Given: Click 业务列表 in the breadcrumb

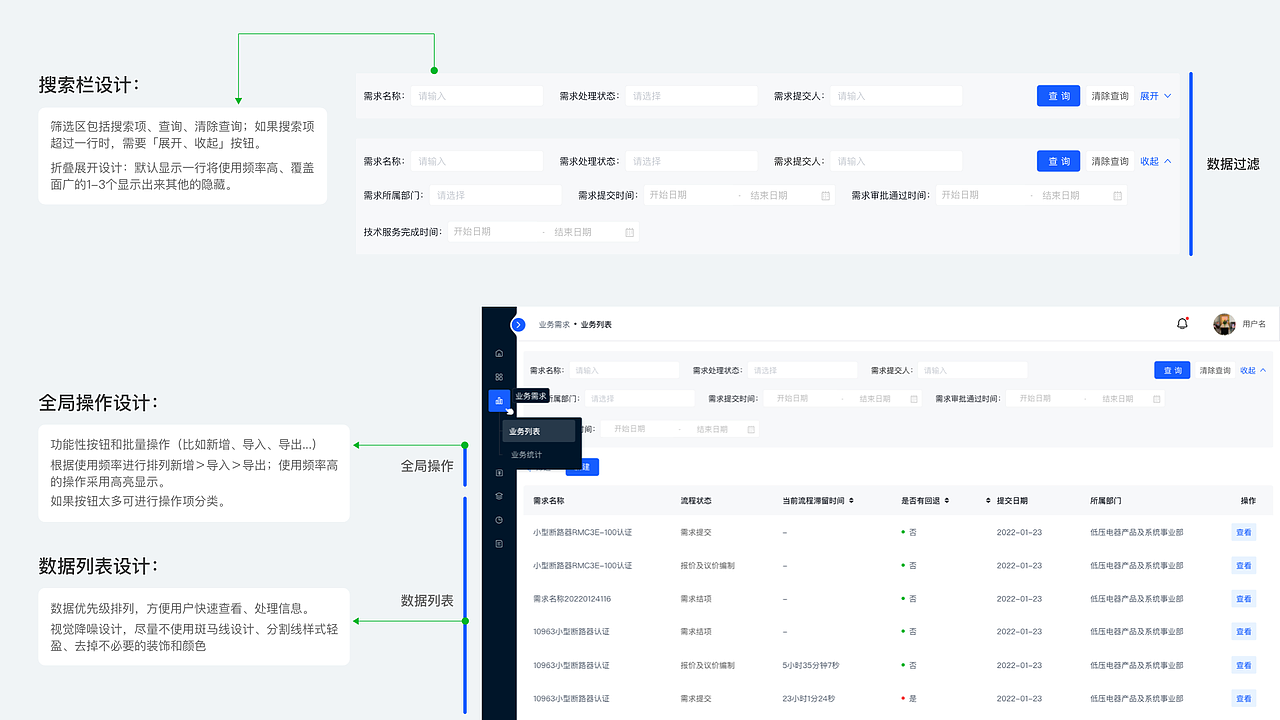Looking at the screenshot, I should tap(596, 325).
